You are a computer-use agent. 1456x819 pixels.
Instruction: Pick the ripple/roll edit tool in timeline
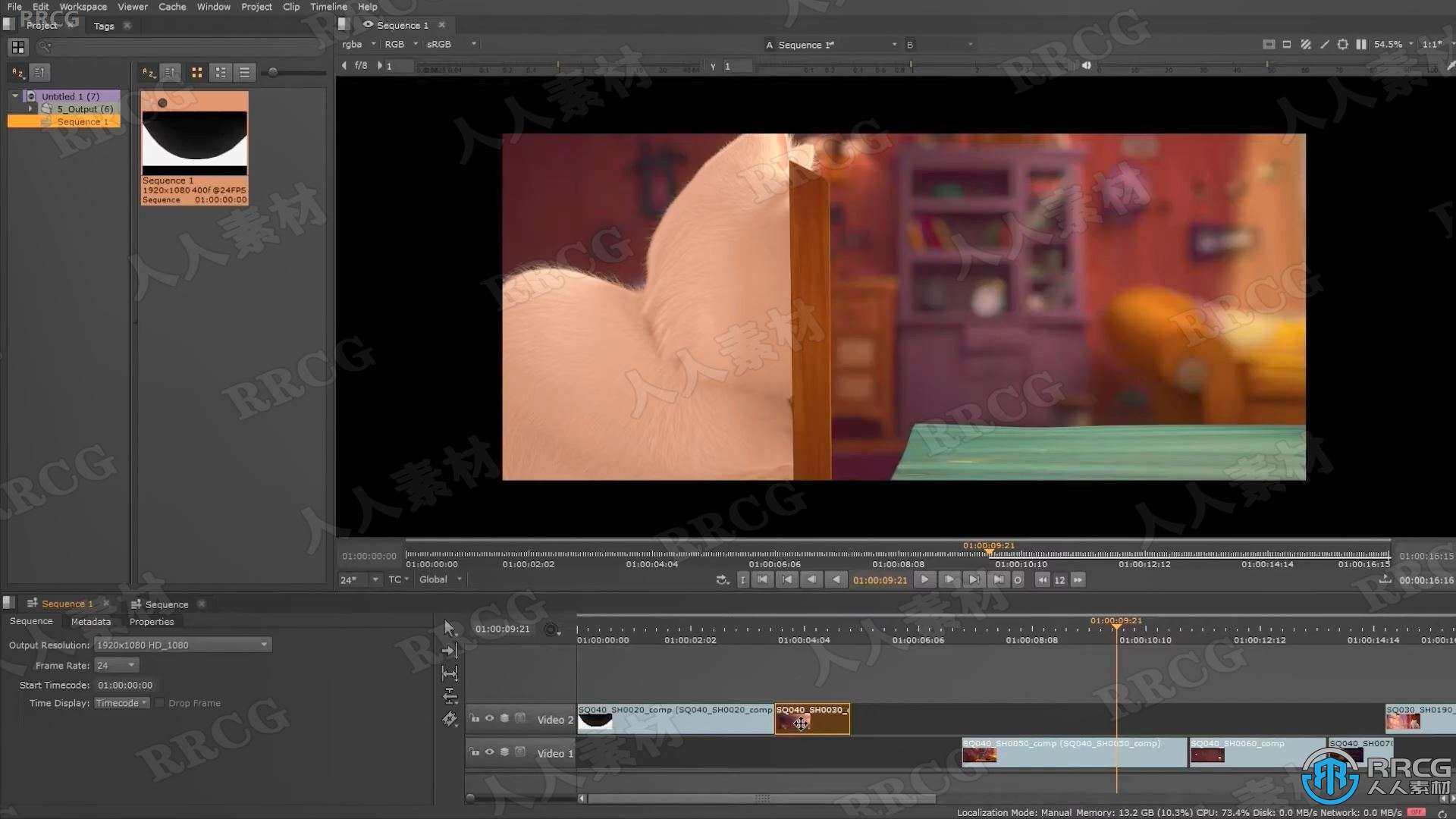[450, 696]
